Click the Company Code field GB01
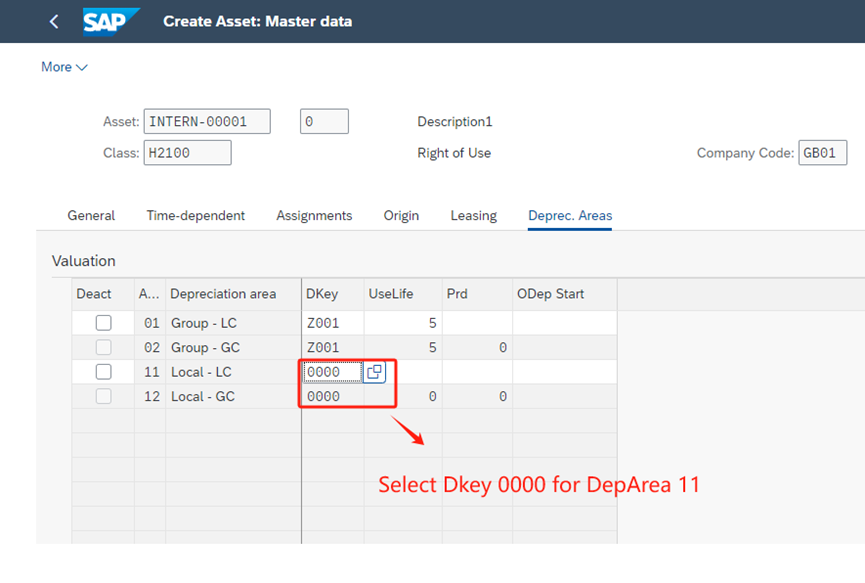The height and width of the screenshot is (583, 865). pos(822,153)
